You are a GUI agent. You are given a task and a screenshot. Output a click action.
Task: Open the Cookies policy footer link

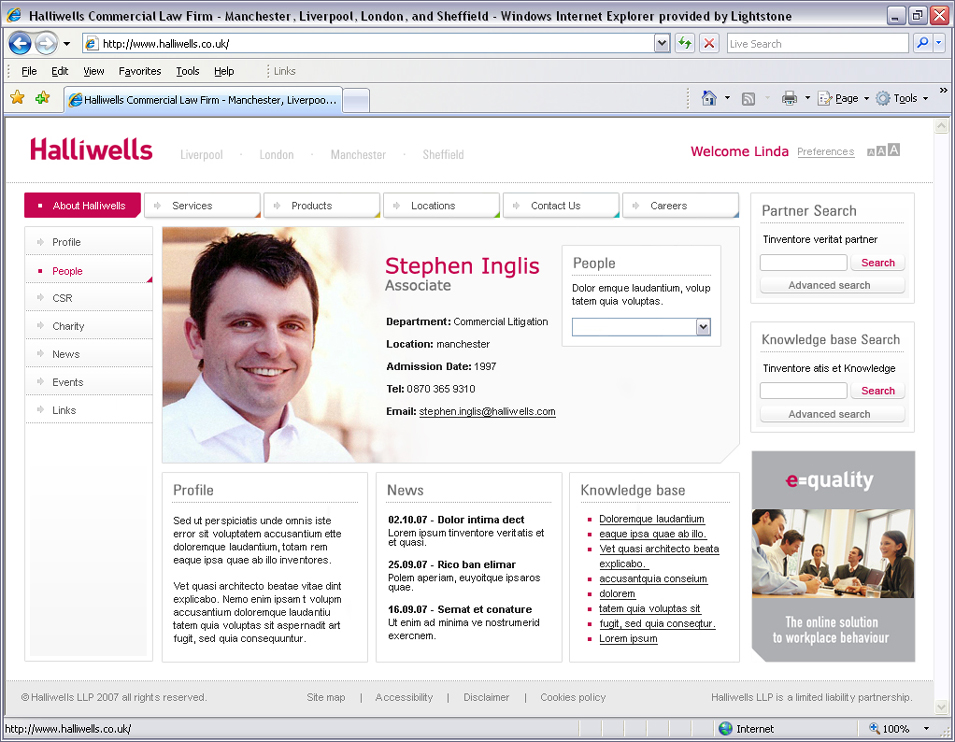pos(573,697)
